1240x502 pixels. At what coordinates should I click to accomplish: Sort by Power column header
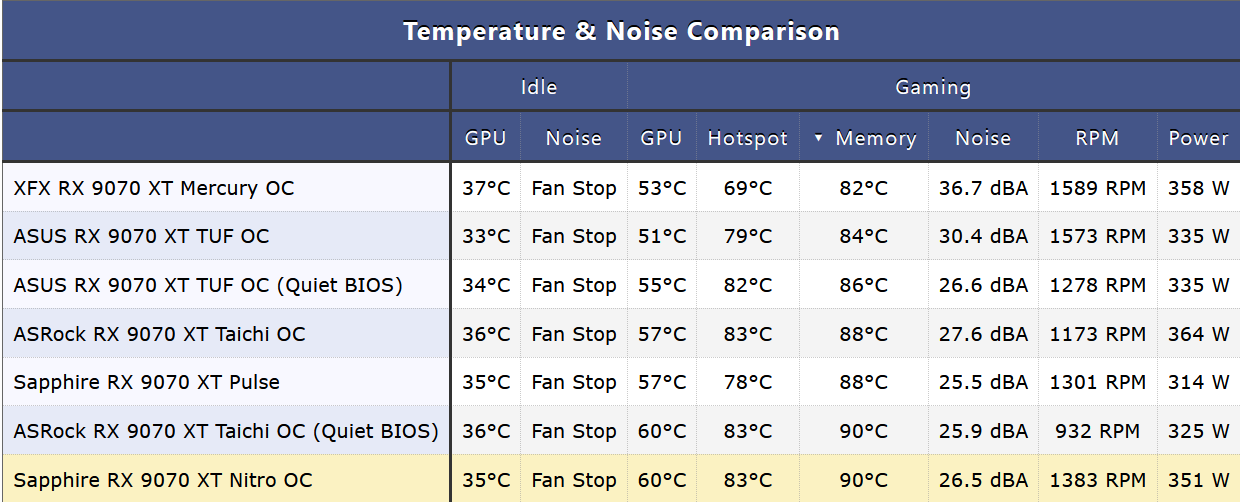coord(1198,138)
